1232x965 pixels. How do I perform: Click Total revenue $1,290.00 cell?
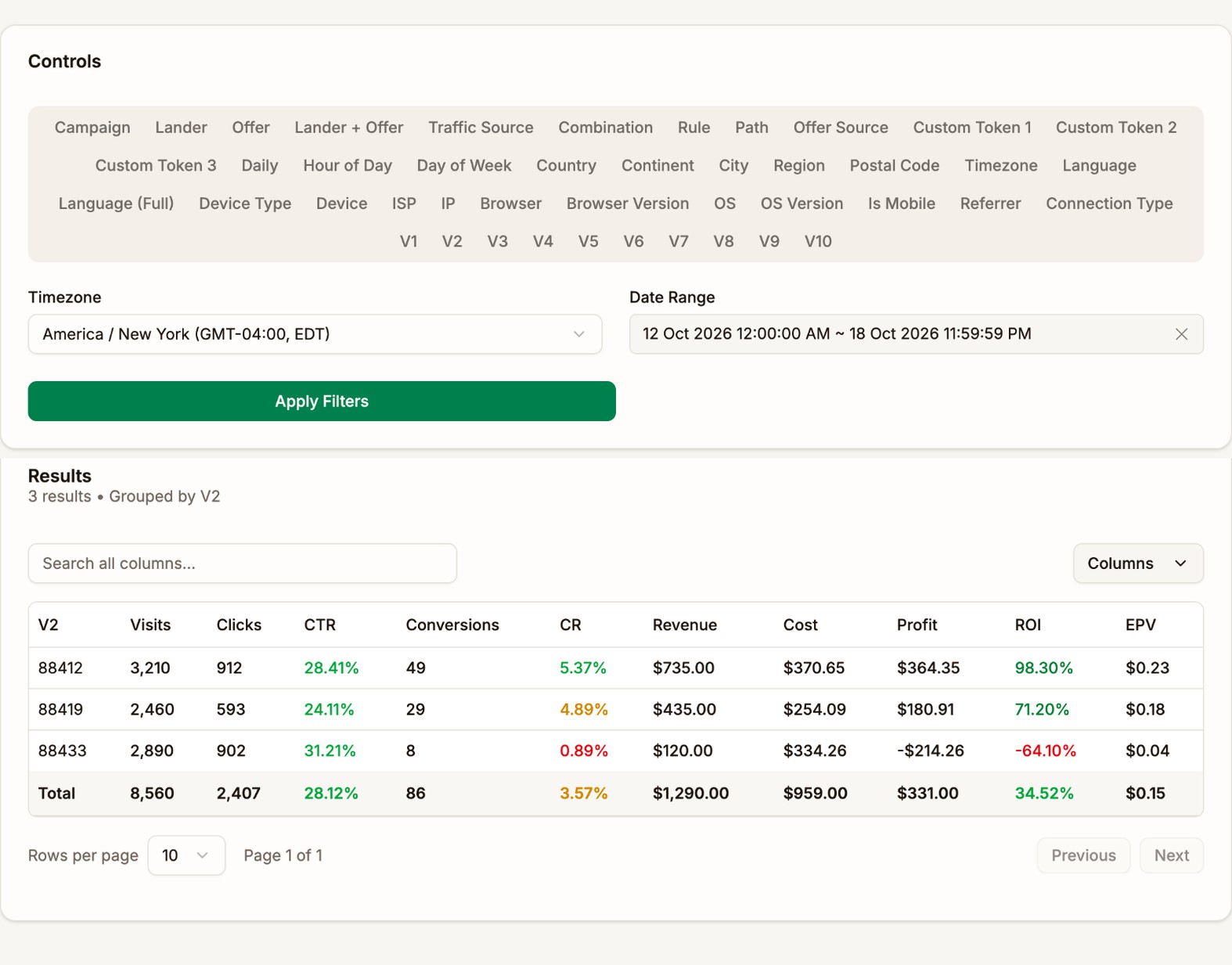click(690, 794)
